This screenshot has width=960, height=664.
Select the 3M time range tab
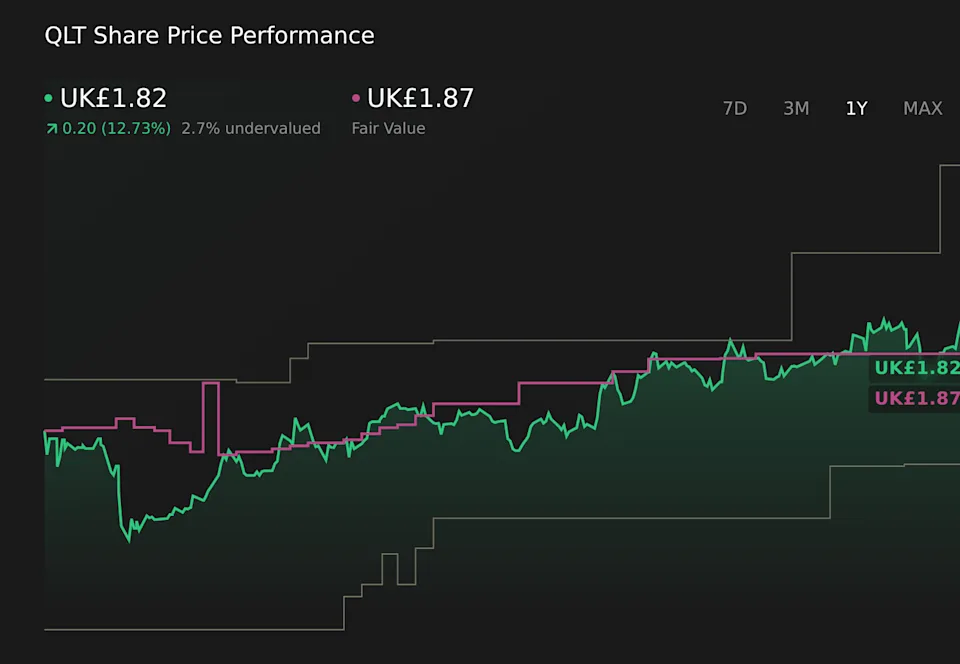(x=796, y=108)
